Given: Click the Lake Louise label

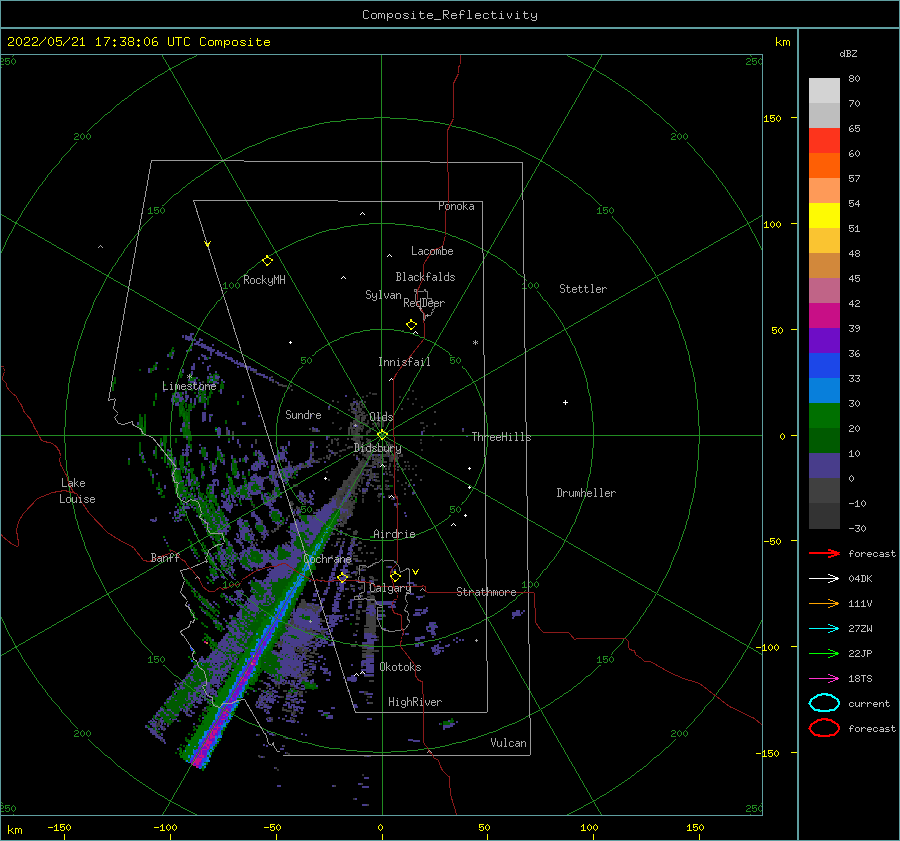Looking at the screenshot, I should (77, 491).
